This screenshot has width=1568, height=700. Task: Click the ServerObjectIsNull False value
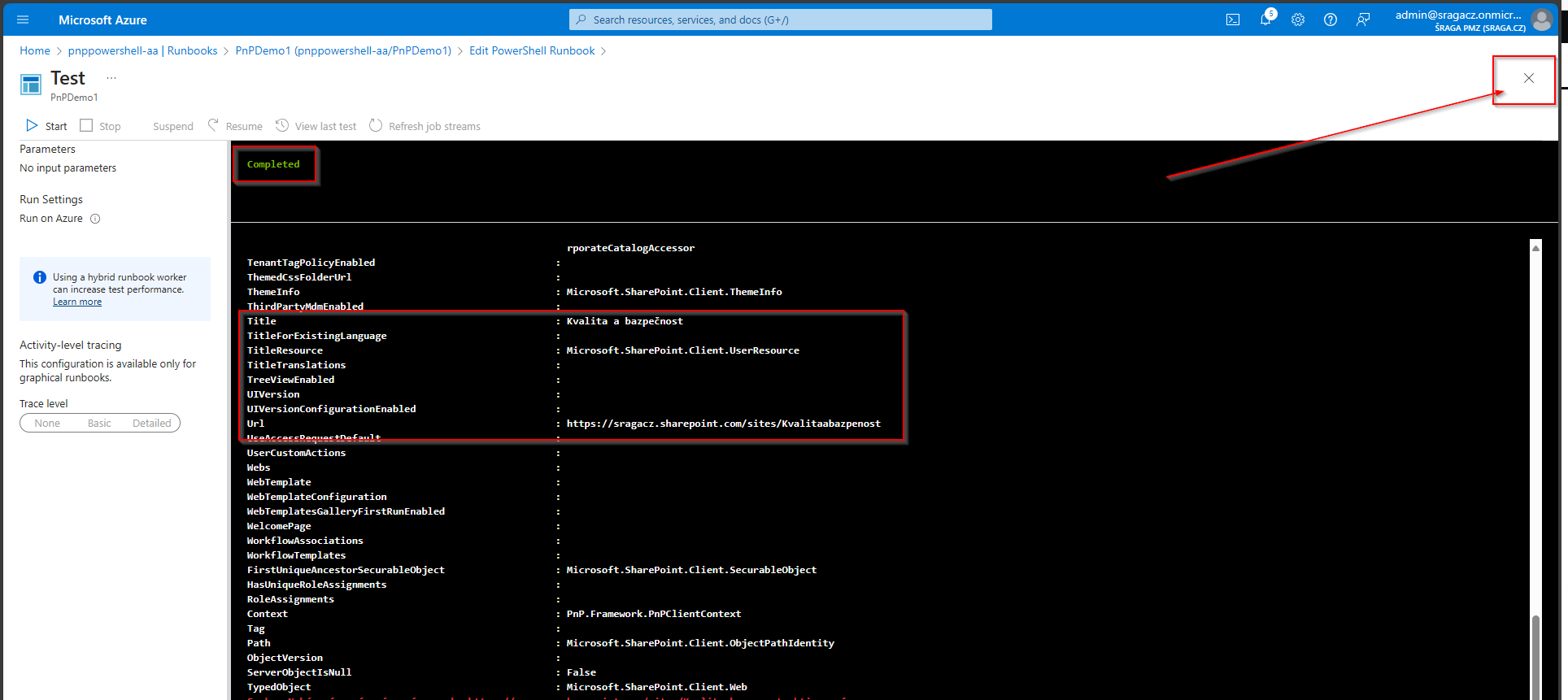click(581, 672)
